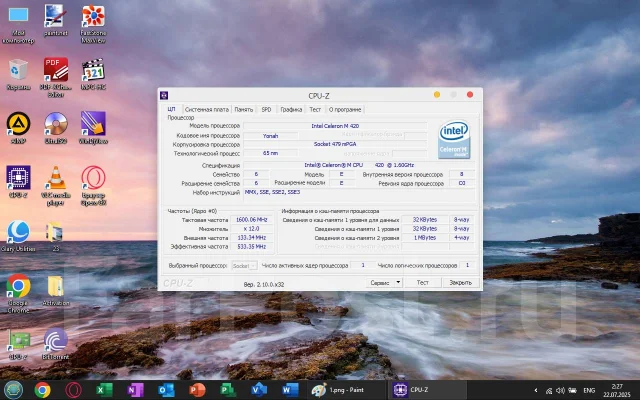Launch Excel from the taskbar
The width and height of the screenshot is (640, 400).
(104, 390)
